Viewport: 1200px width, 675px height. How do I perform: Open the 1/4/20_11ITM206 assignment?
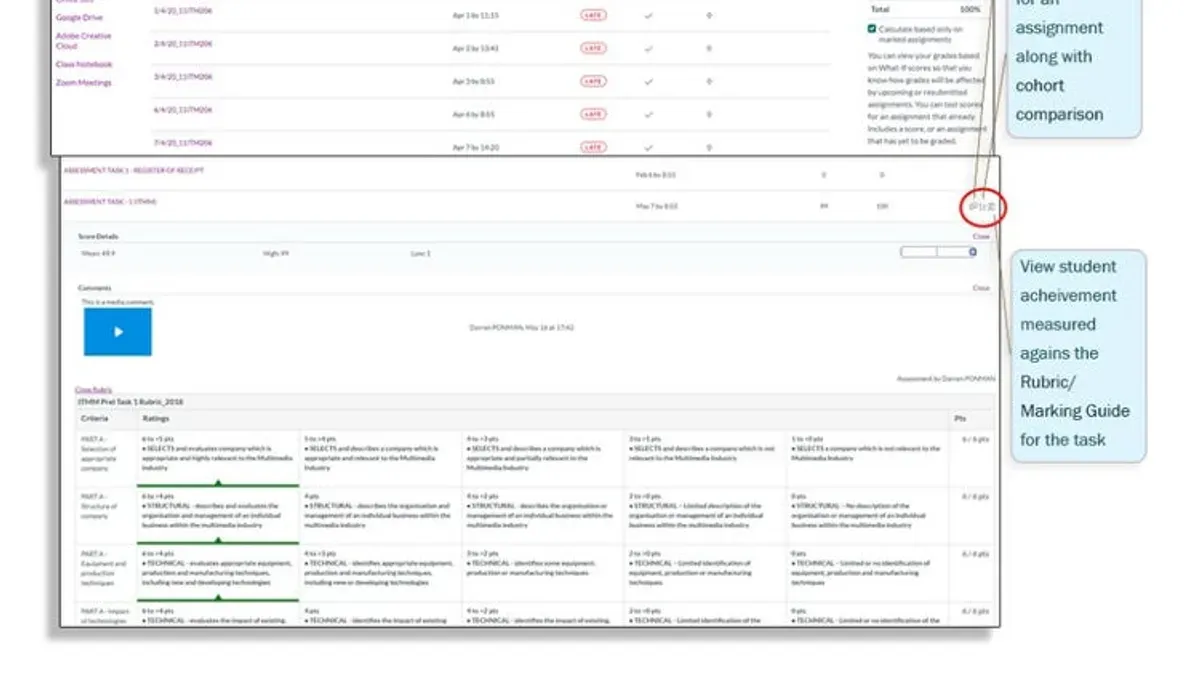tap(182, 10)
